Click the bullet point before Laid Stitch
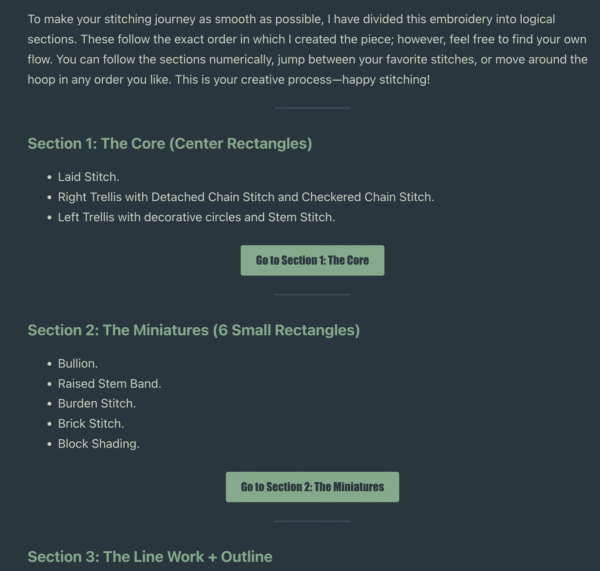Image resolution: width=600 pixels, height=571 pixels. (x=49, y=177)
